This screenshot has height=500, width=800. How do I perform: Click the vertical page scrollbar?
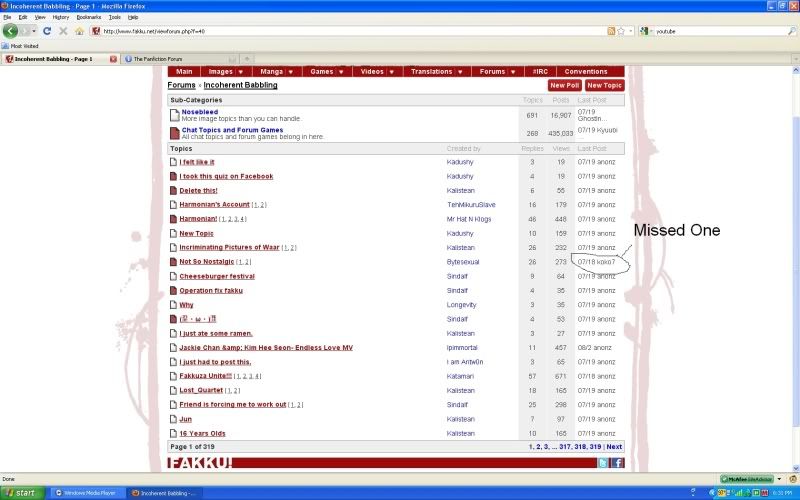(795, 270)
